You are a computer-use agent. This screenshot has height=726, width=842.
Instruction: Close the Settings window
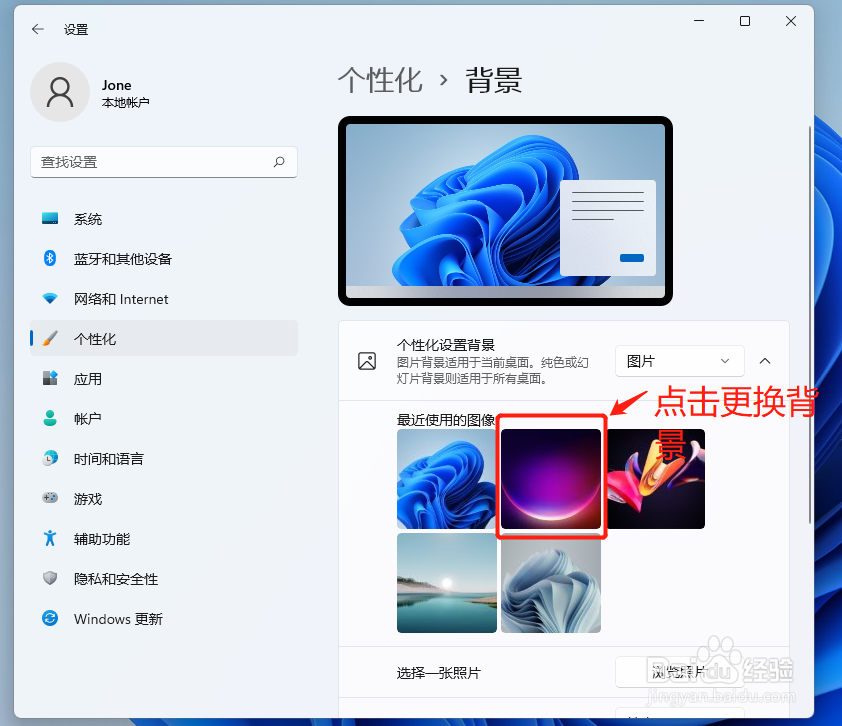(790, 21)
